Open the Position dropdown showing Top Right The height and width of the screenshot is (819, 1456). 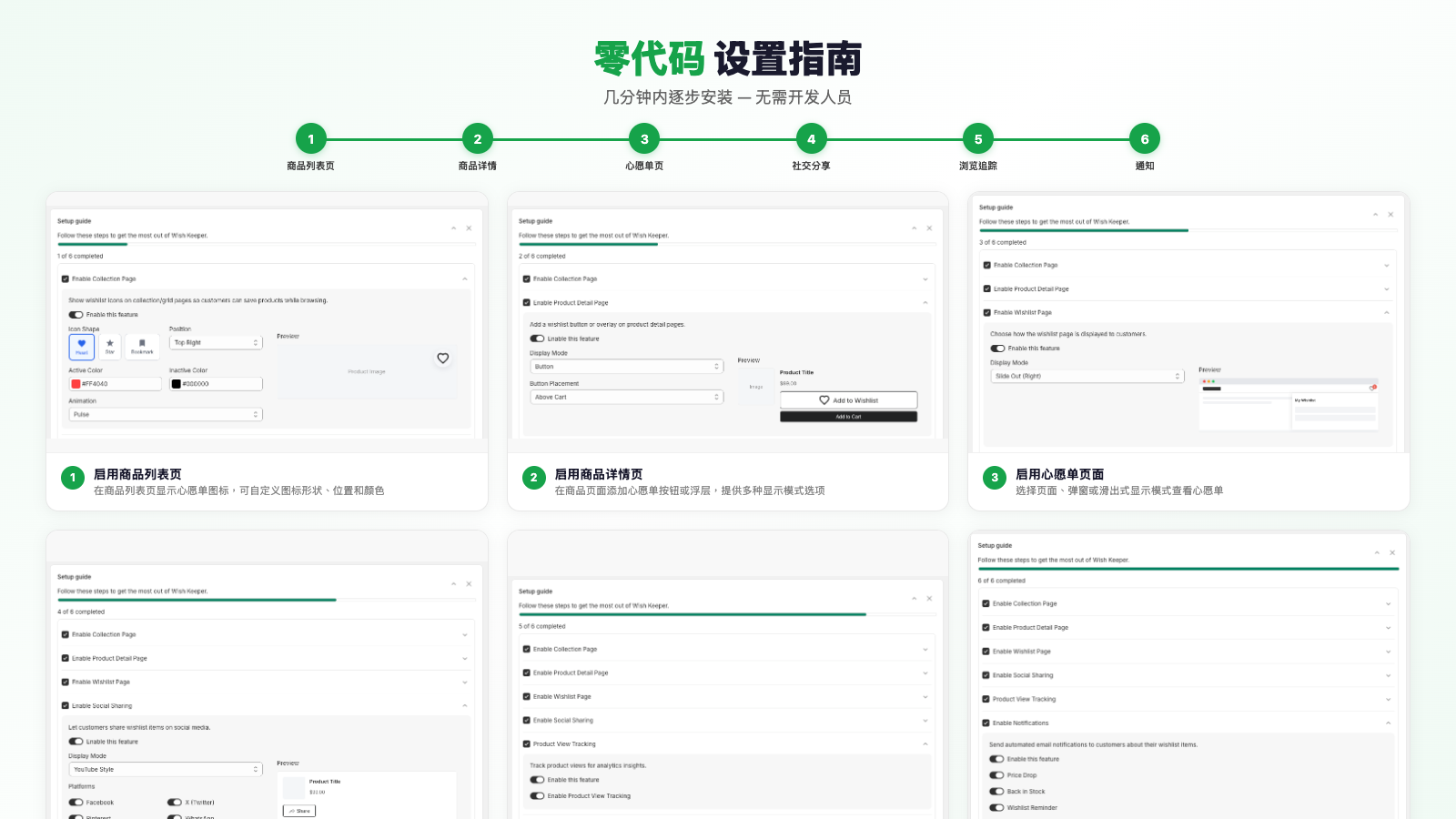(216, 343)
